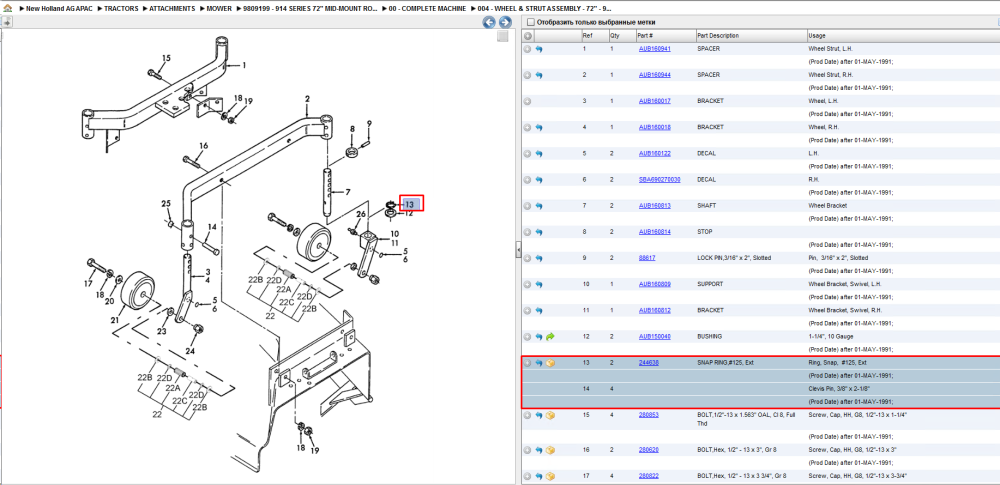Open part number AUB160944 link

point(654,75)
